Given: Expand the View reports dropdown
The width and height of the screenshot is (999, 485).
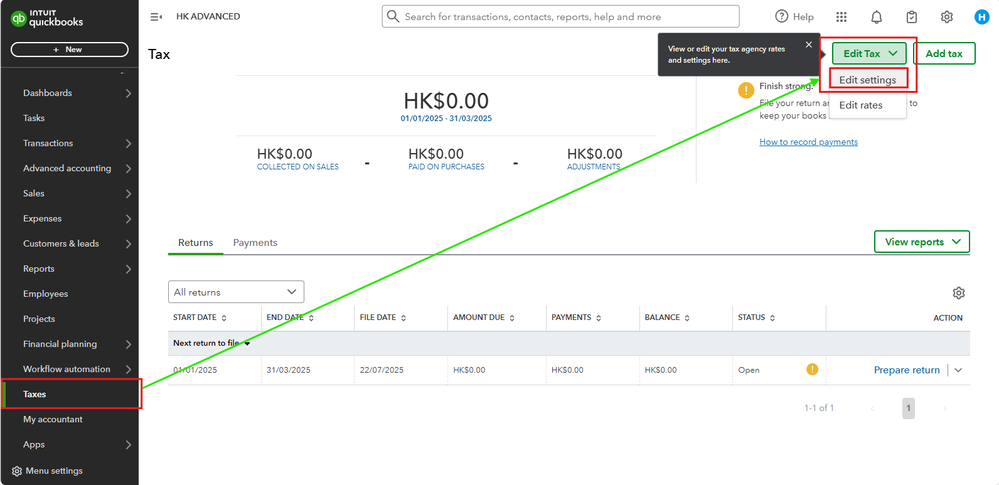Looking at the screenshot, I should [922, 242].
